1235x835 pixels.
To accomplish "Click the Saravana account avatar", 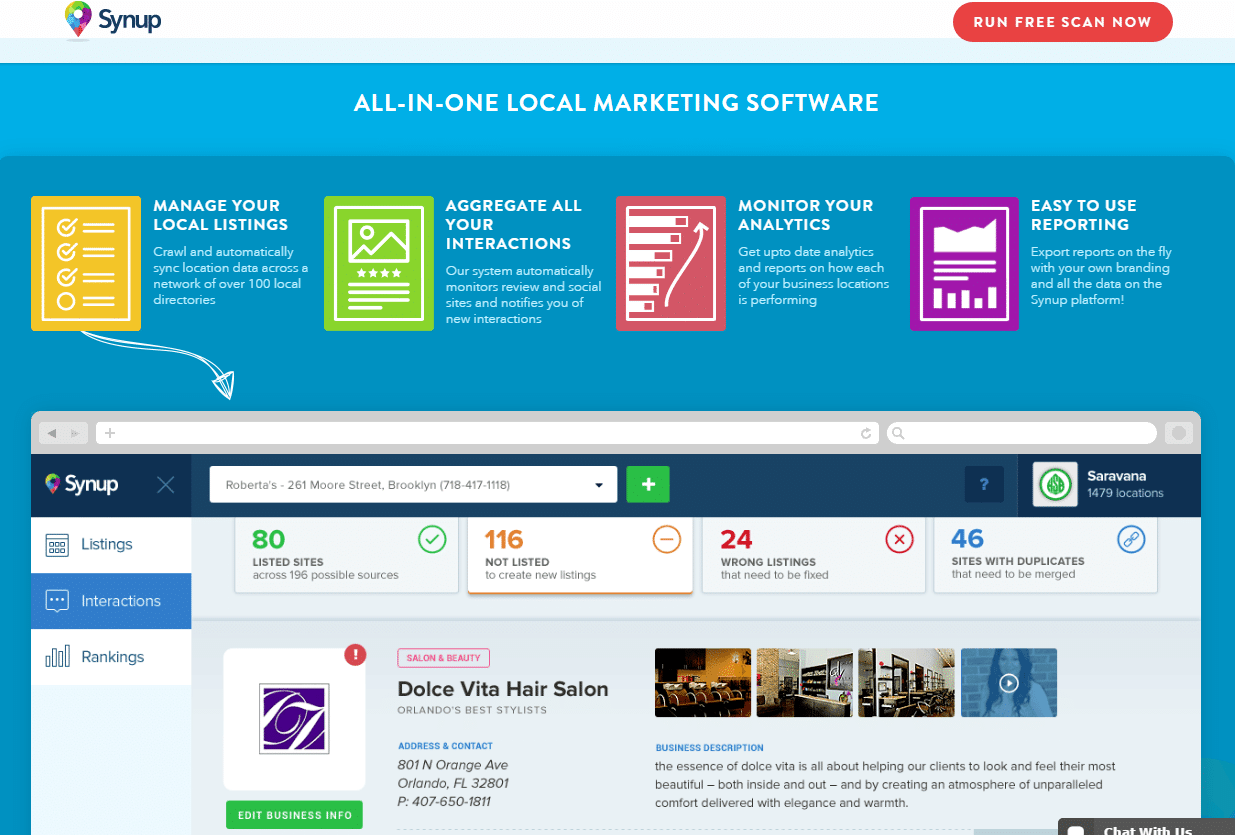I will [1055, 484].
